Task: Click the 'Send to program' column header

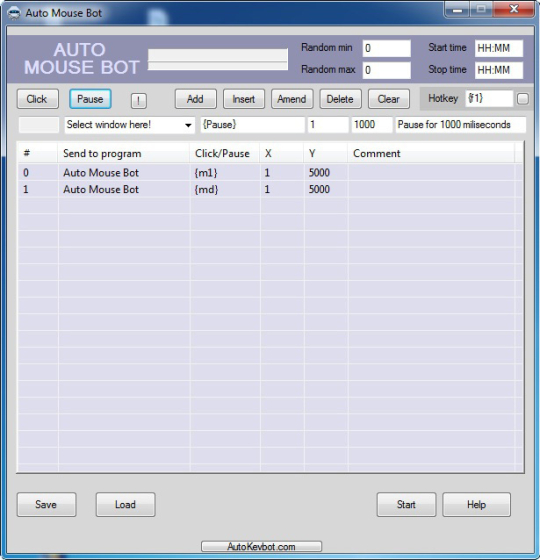Action: click(x=124, y=154)
